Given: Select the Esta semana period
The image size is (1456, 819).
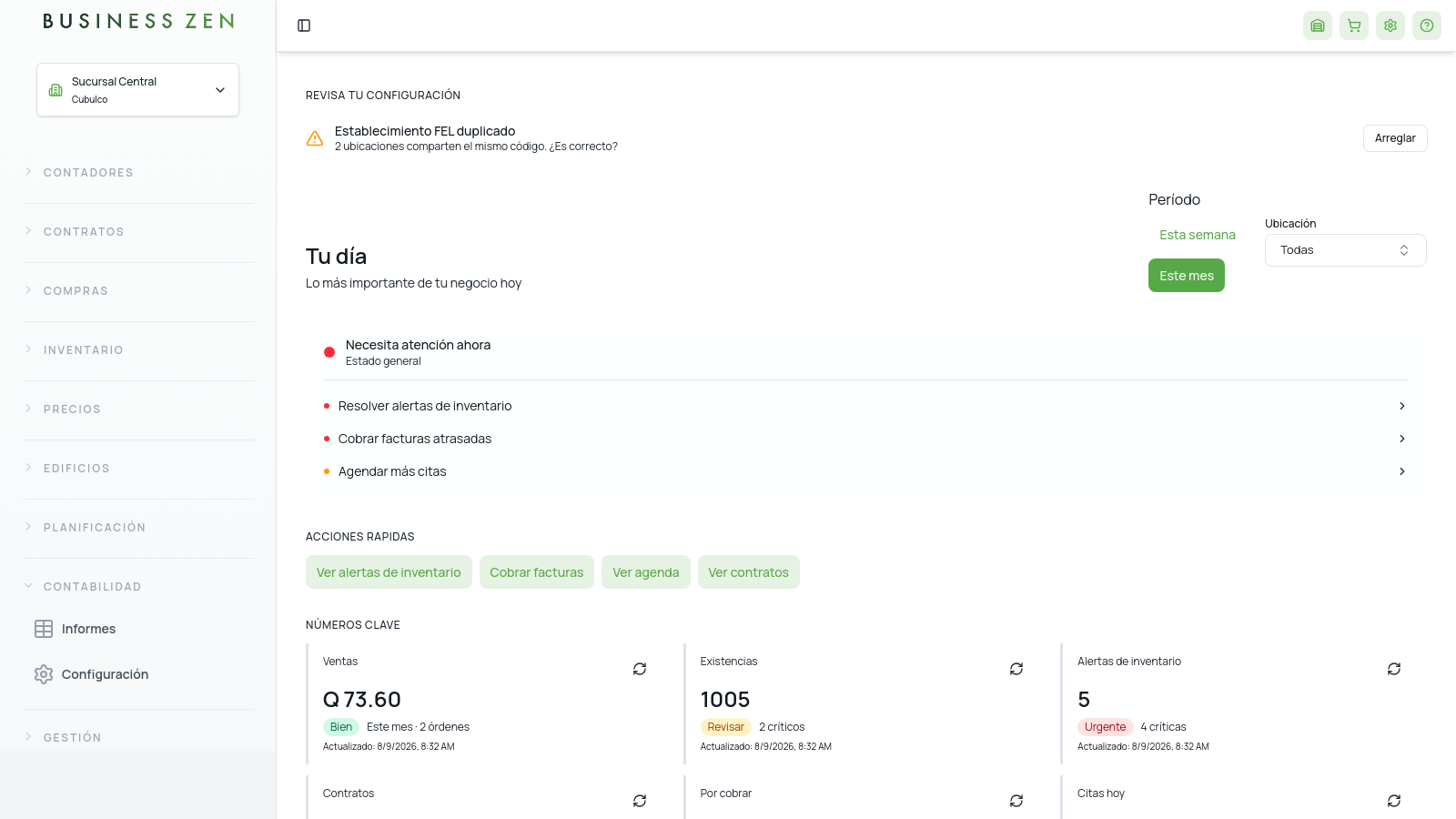Looking at the screenshot, I should click(x=1198, y=235).
